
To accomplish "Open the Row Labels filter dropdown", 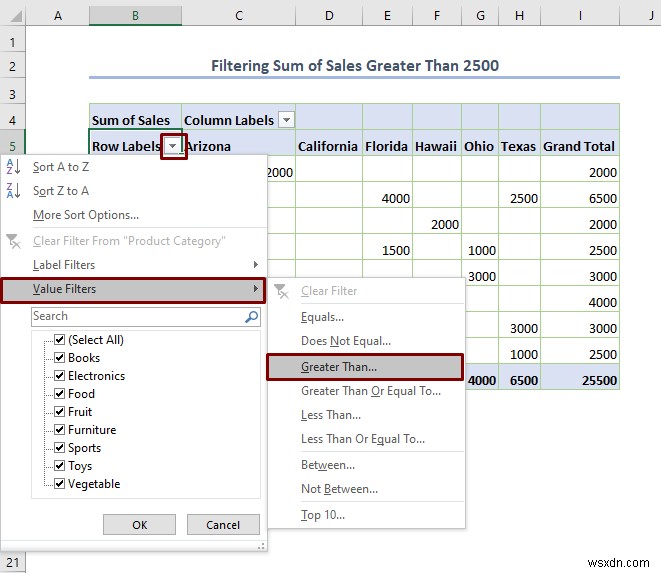I will [x=173, y=146].
